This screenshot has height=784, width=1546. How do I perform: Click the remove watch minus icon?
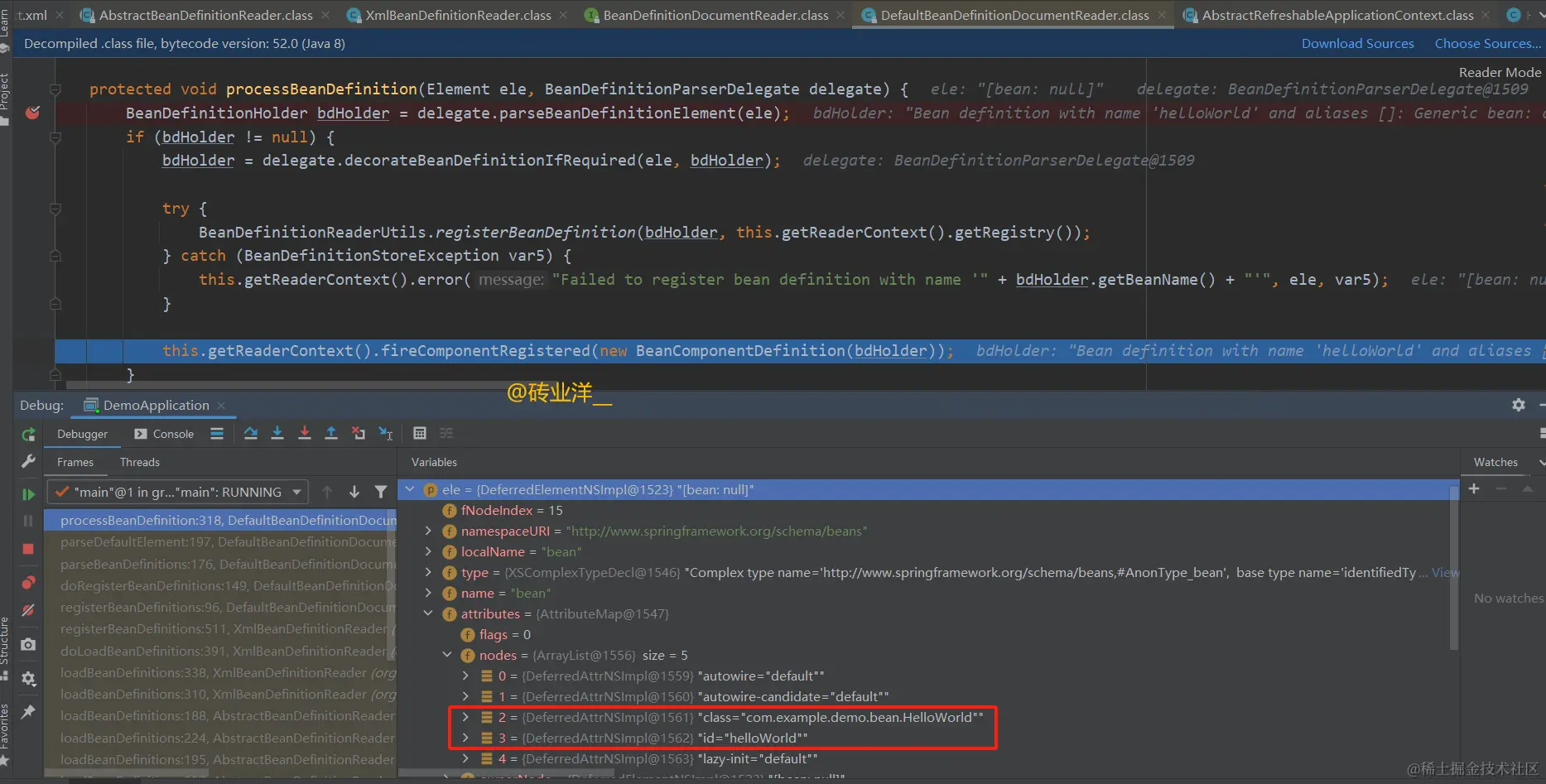click(x=1500, y=489)
